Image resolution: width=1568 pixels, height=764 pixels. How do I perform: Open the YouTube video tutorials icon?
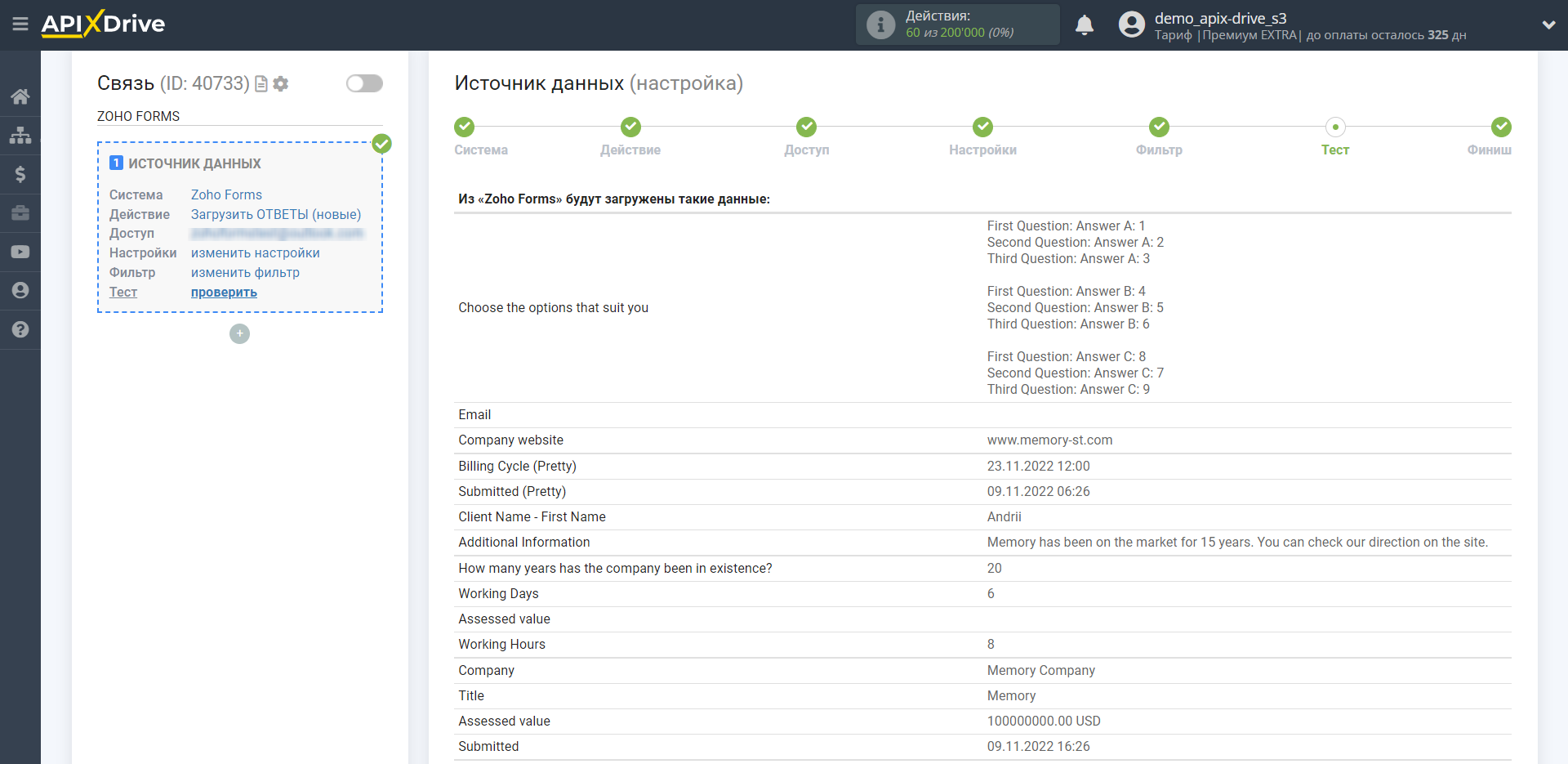(20, 252)
